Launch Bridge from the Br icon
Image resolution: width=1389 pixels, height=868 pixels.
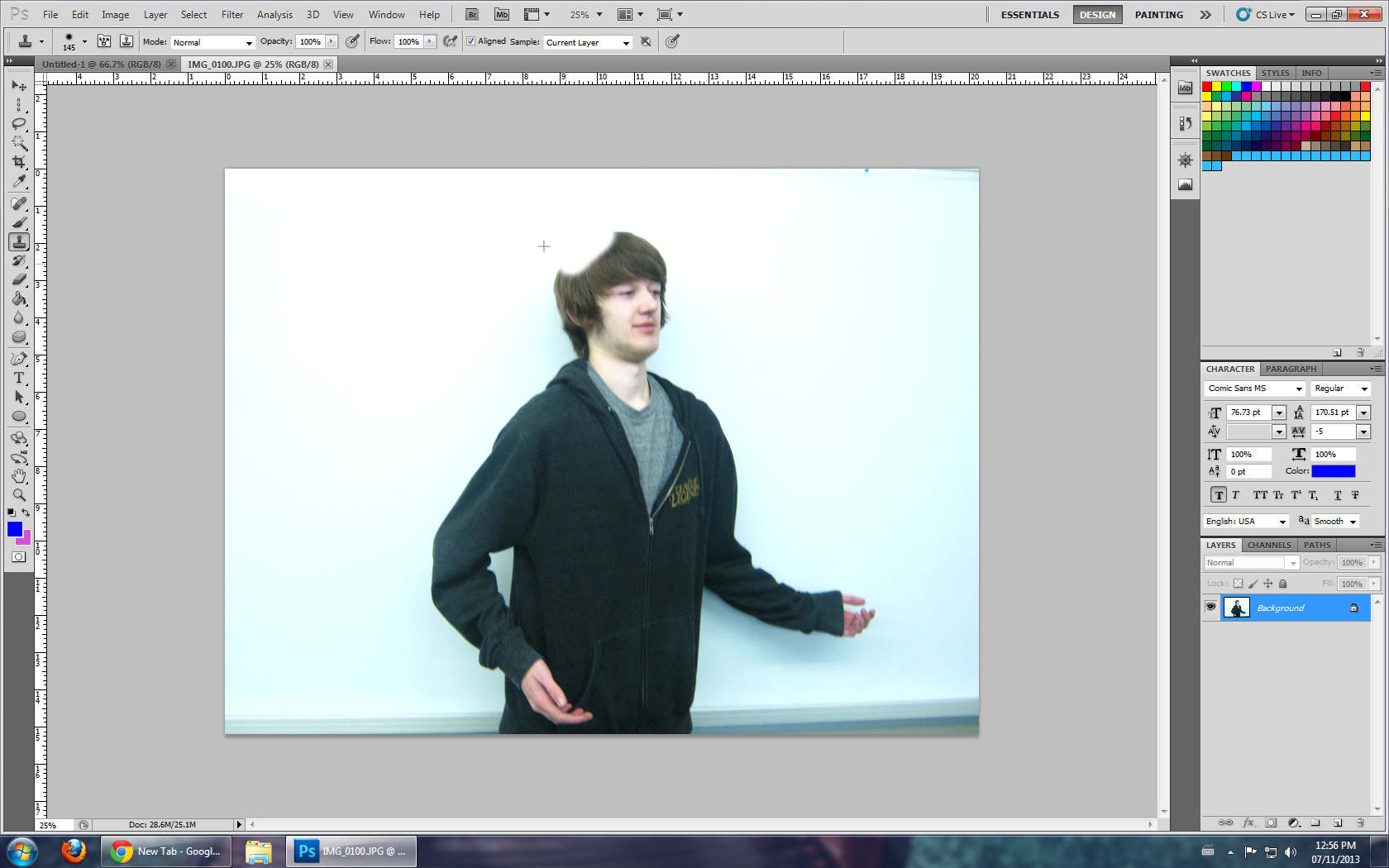click(472, 14)
